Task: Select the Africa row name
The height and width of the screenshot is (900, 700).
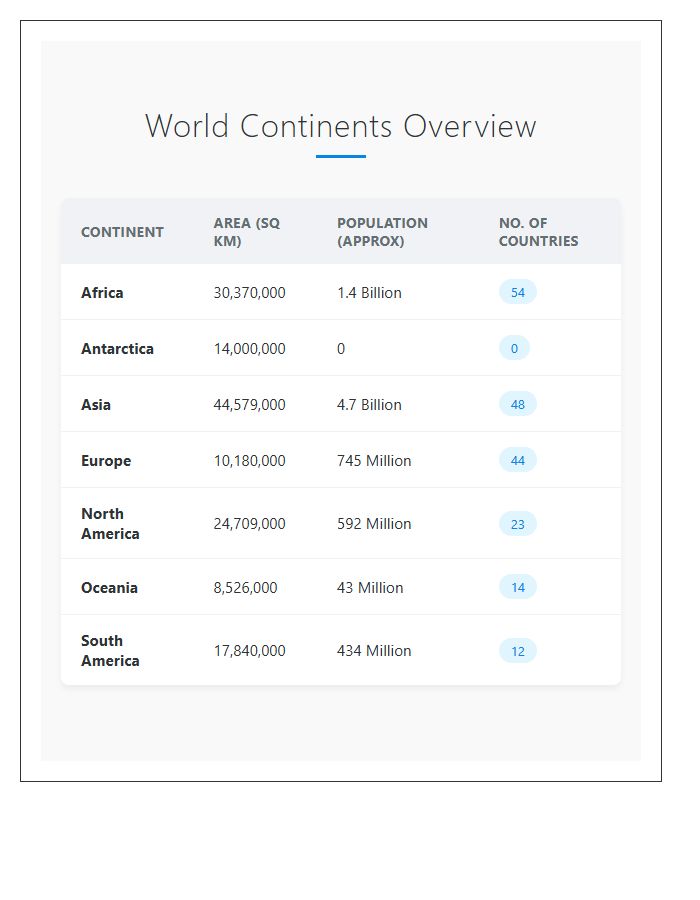Action: click(x=102, y=293)
